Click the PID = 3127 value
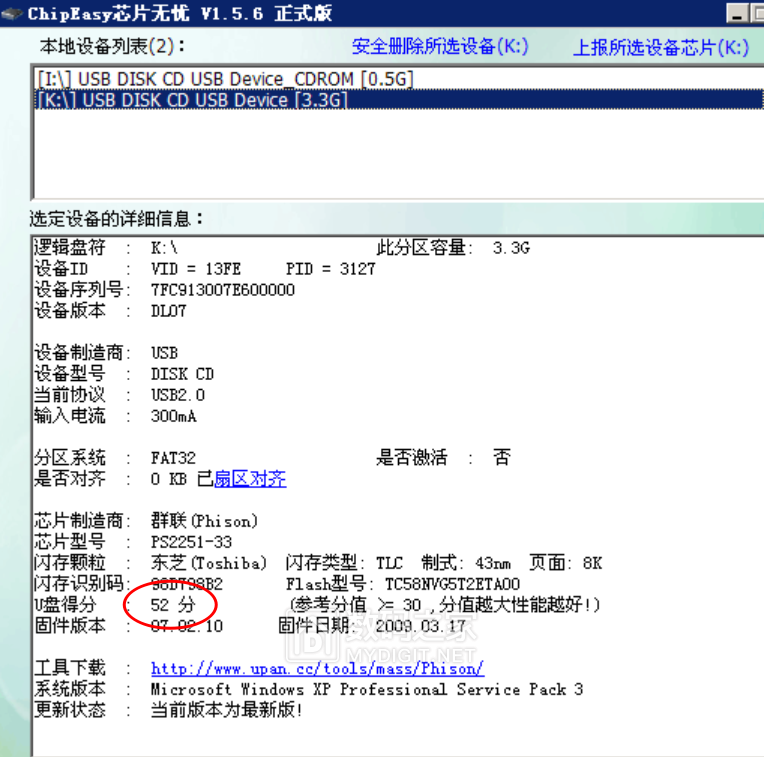Viewport: 765px width, 757px height. 330,269
